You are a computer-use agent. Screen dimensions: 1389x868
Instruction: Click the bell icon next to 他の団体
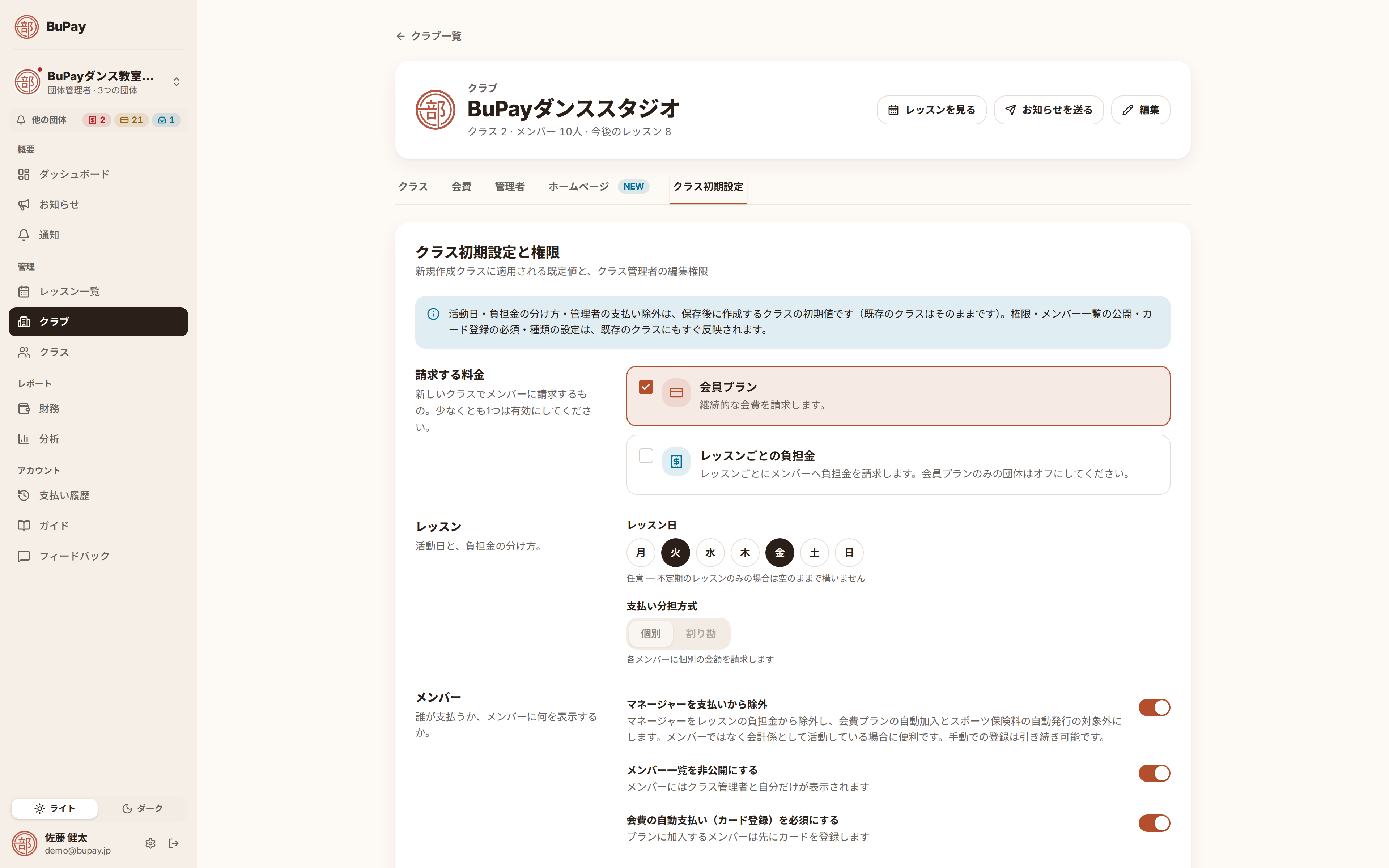[x=21, y=120]
